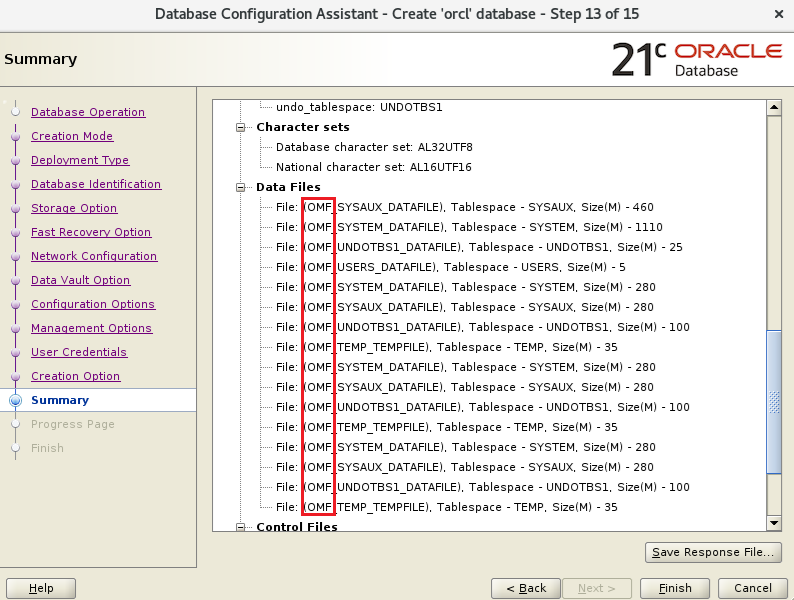Jump to Management Options step
This screenshot has height=600, width=794.
tap(92, 328)
